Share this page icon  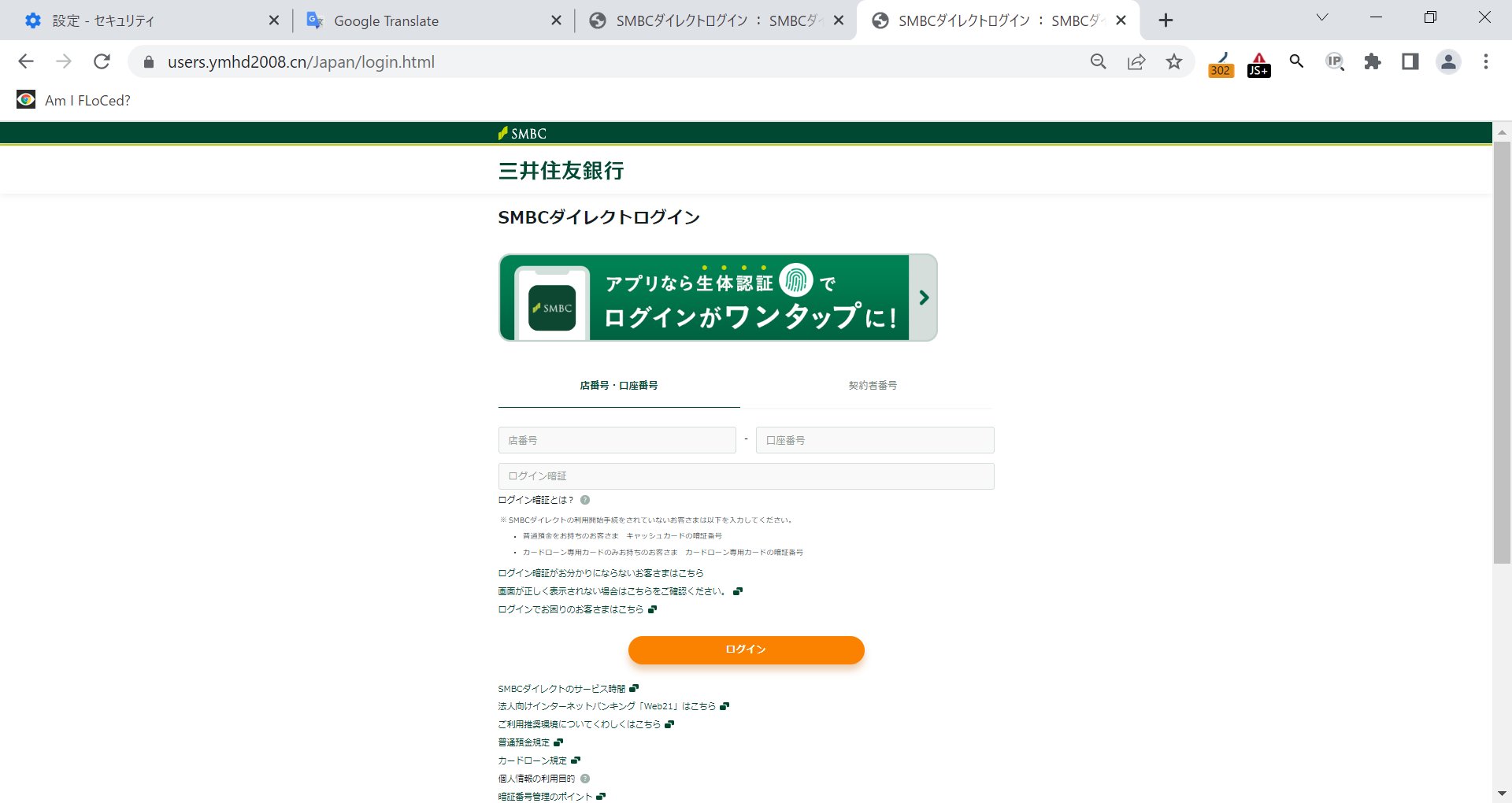(x=1136, y=61)
